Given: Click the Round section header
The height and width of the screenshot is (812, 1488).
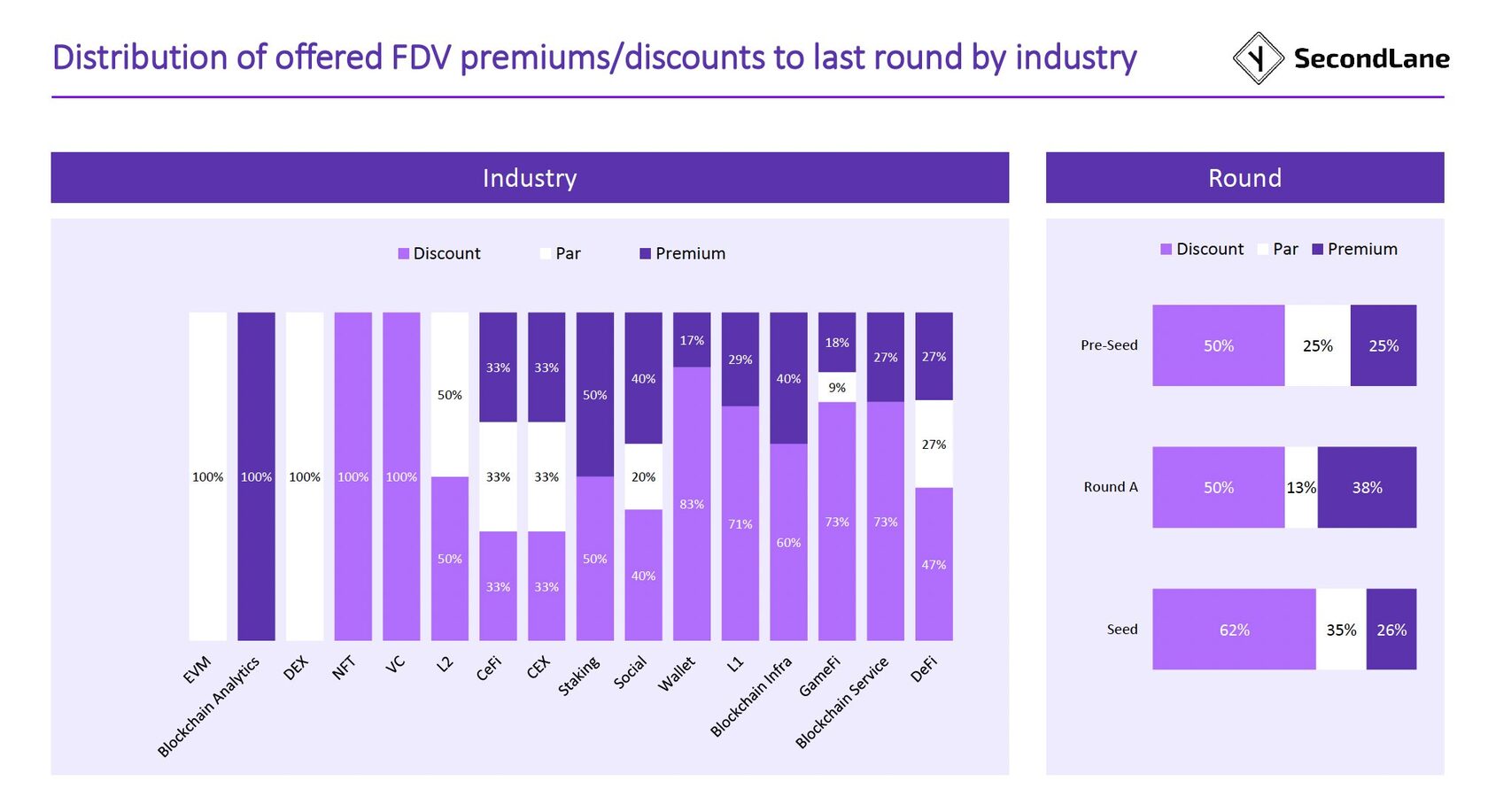Looking at the screenshot, I should [x=1244, y=178].
